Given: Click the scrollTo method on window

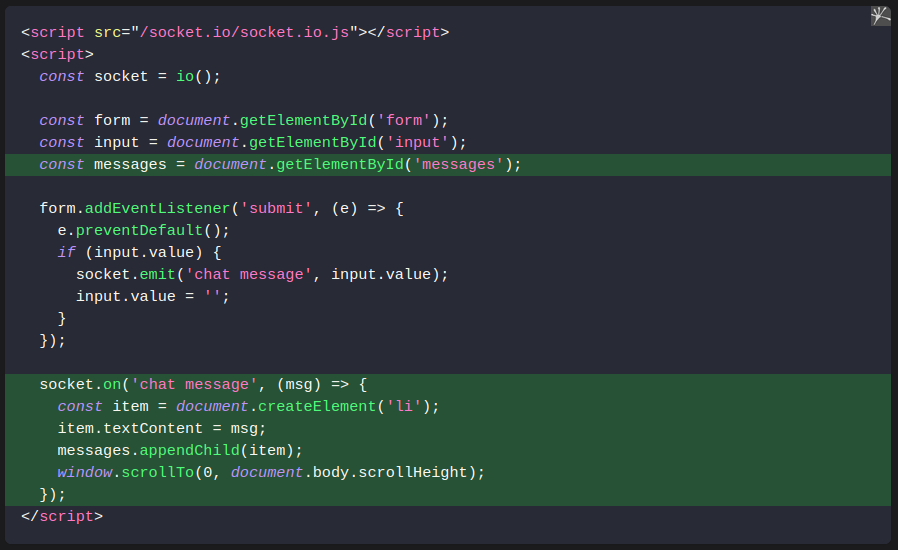Looking at the screenshot, I should pyautogui.click(x=157, y=472).
